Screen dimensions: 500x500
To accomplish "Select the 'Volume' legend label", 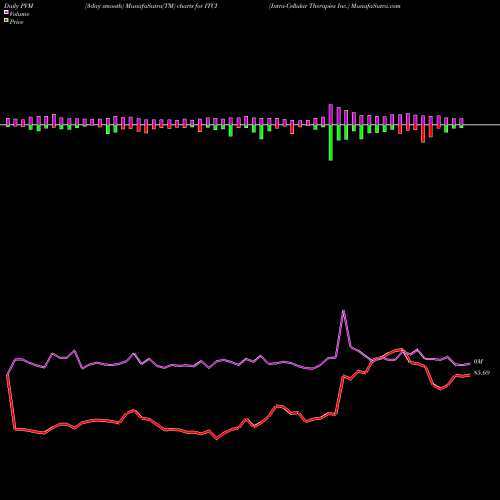I will (x=19, y=14).
